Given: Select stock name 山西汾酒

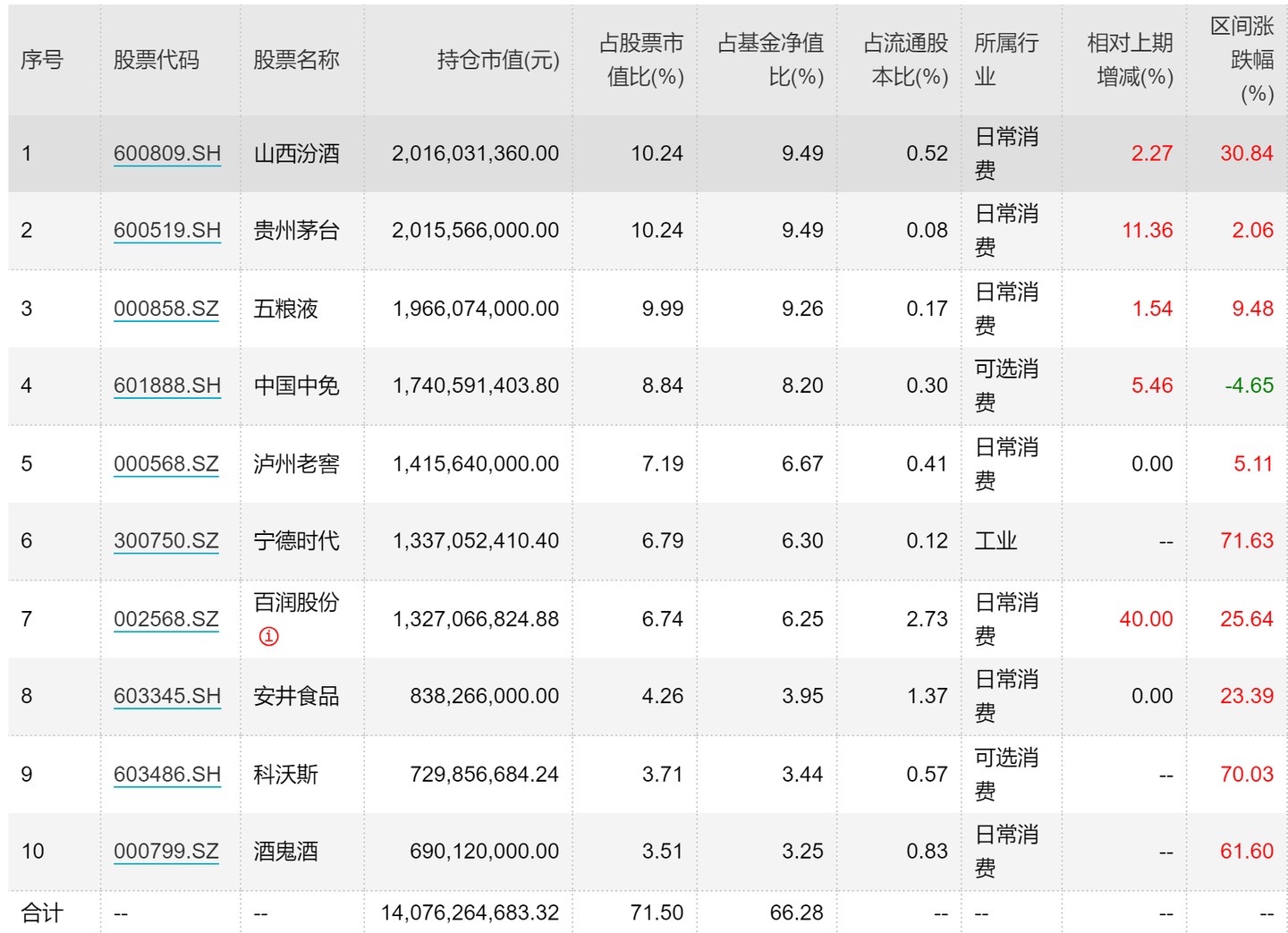Looking at the screenshot, I should pyautogui.click(x=296, y=153).
